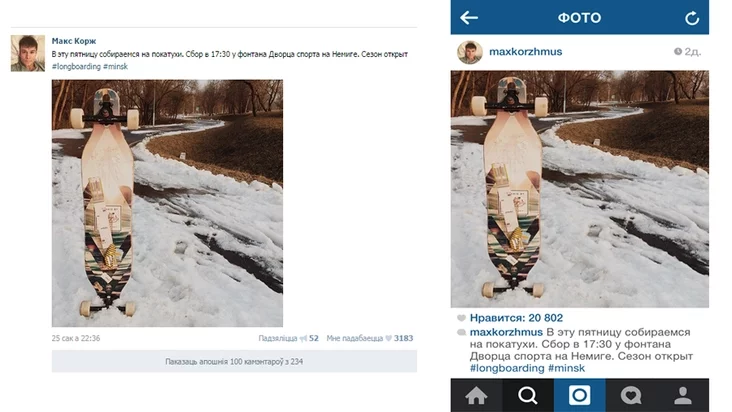Image resolution: width=732 pixels, height=412 pixels.
Task: Open the profile tab icon
Action: (683, 396)
